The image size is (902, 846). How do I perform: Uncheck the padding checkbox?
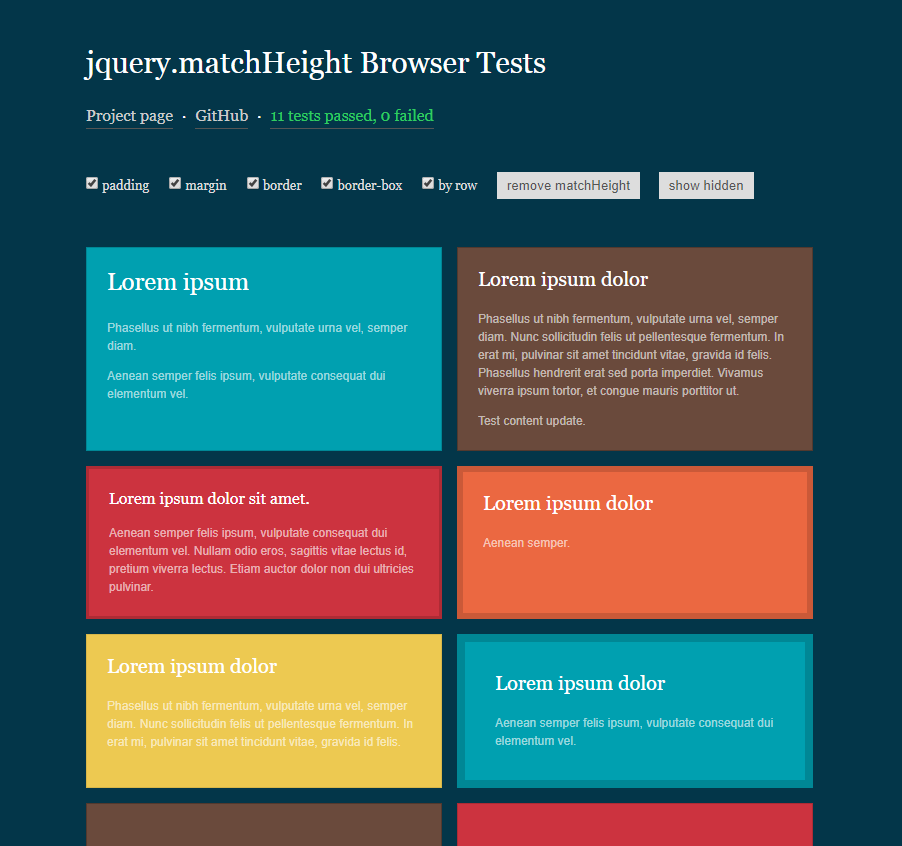pyautogui.click(x=92, y=183)
